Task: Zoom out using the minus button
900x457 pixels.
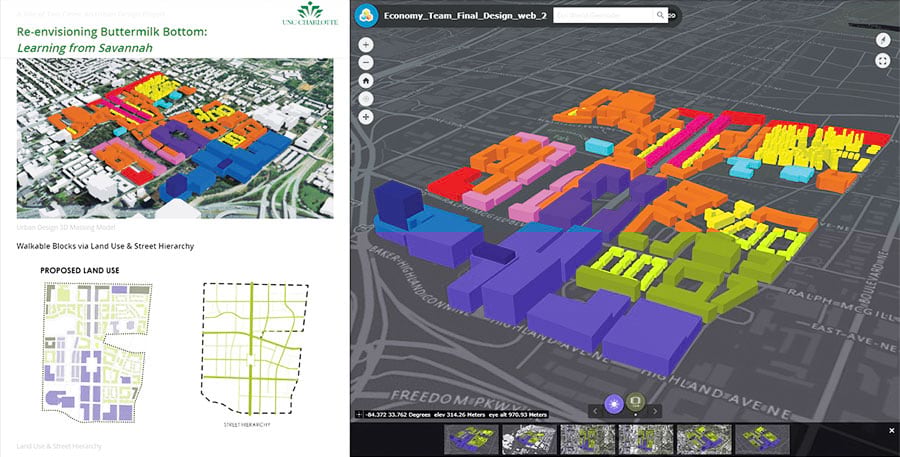Action: [366, 63]
